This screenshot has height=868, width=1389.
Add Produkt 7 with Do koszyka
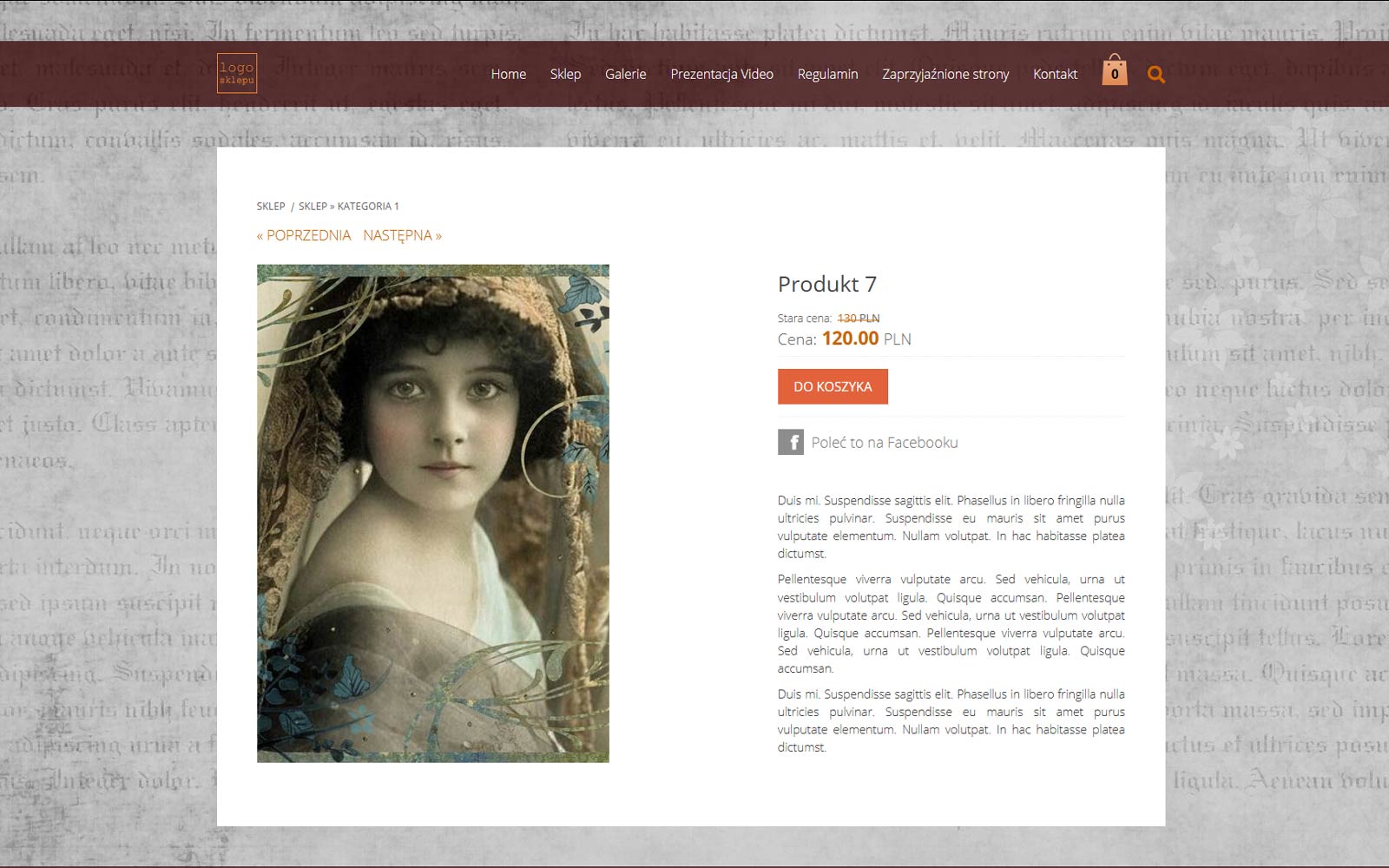pyautogui.click(x=833, y=386)
